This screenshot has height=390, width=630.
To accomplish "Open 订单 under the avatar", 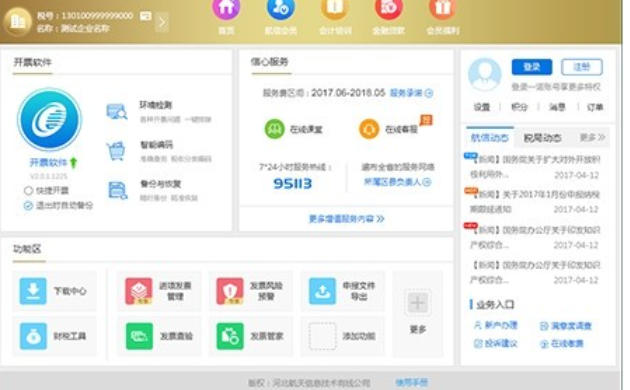I will click(x=595, y=107).
